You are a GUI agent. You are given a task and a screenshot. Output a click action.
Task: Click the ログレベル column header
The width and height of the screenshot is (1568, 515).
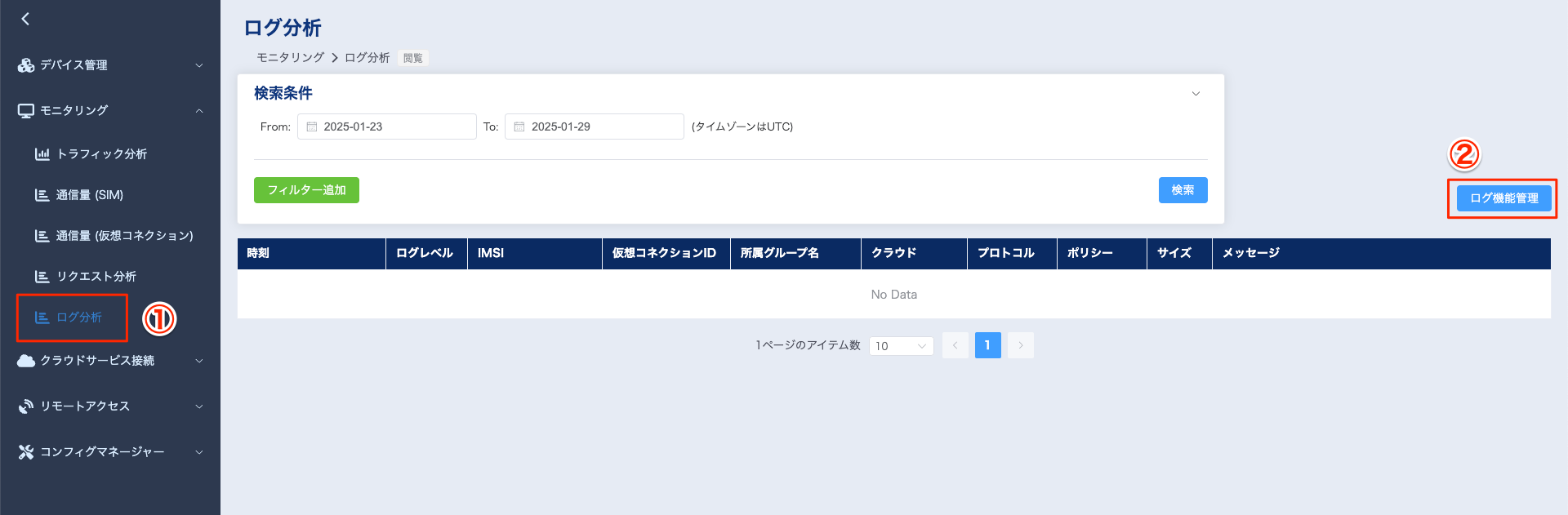click(x=425, y=253)
